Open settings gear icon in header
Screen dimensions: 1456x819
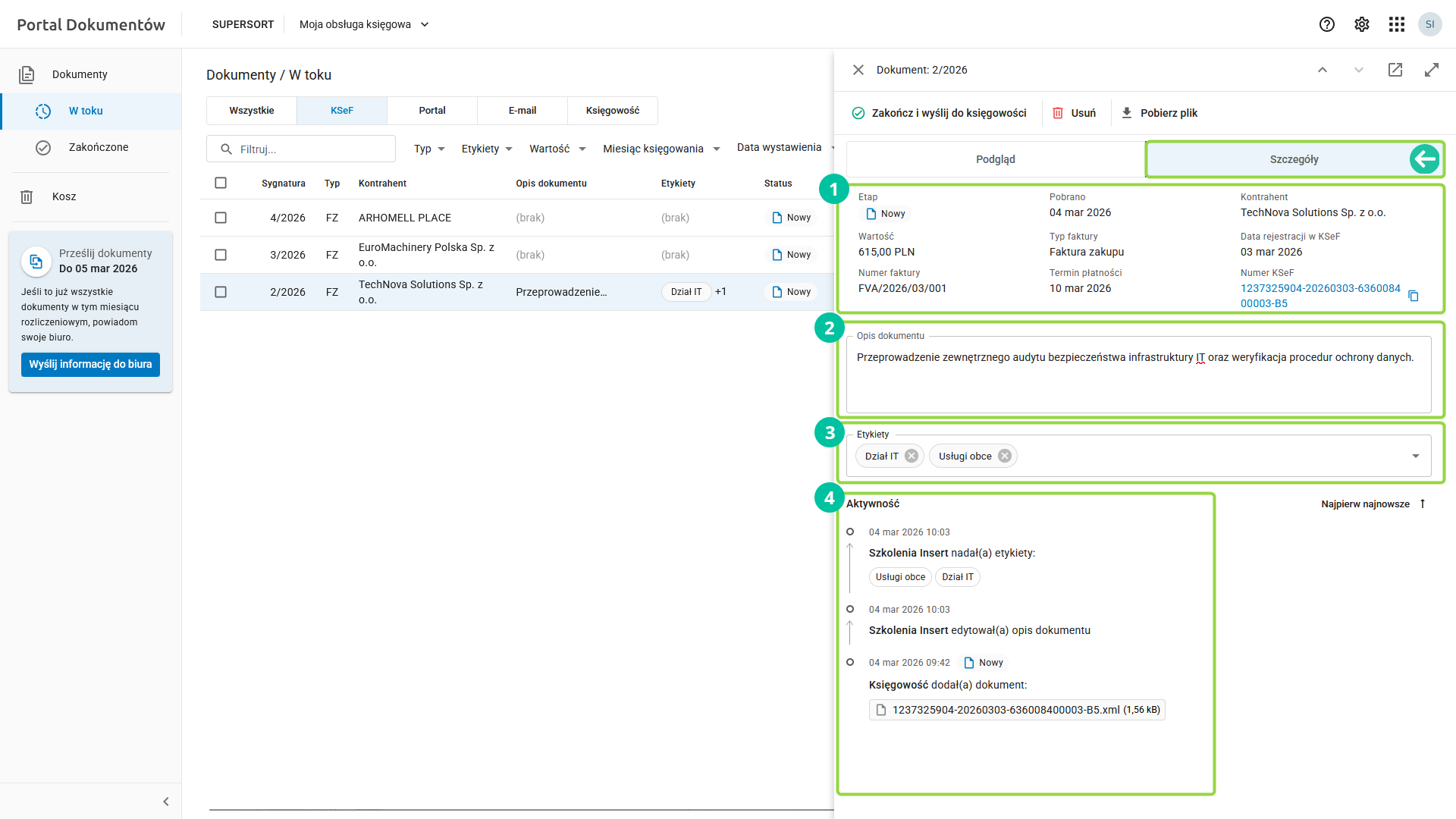(x=1361, y=24)
